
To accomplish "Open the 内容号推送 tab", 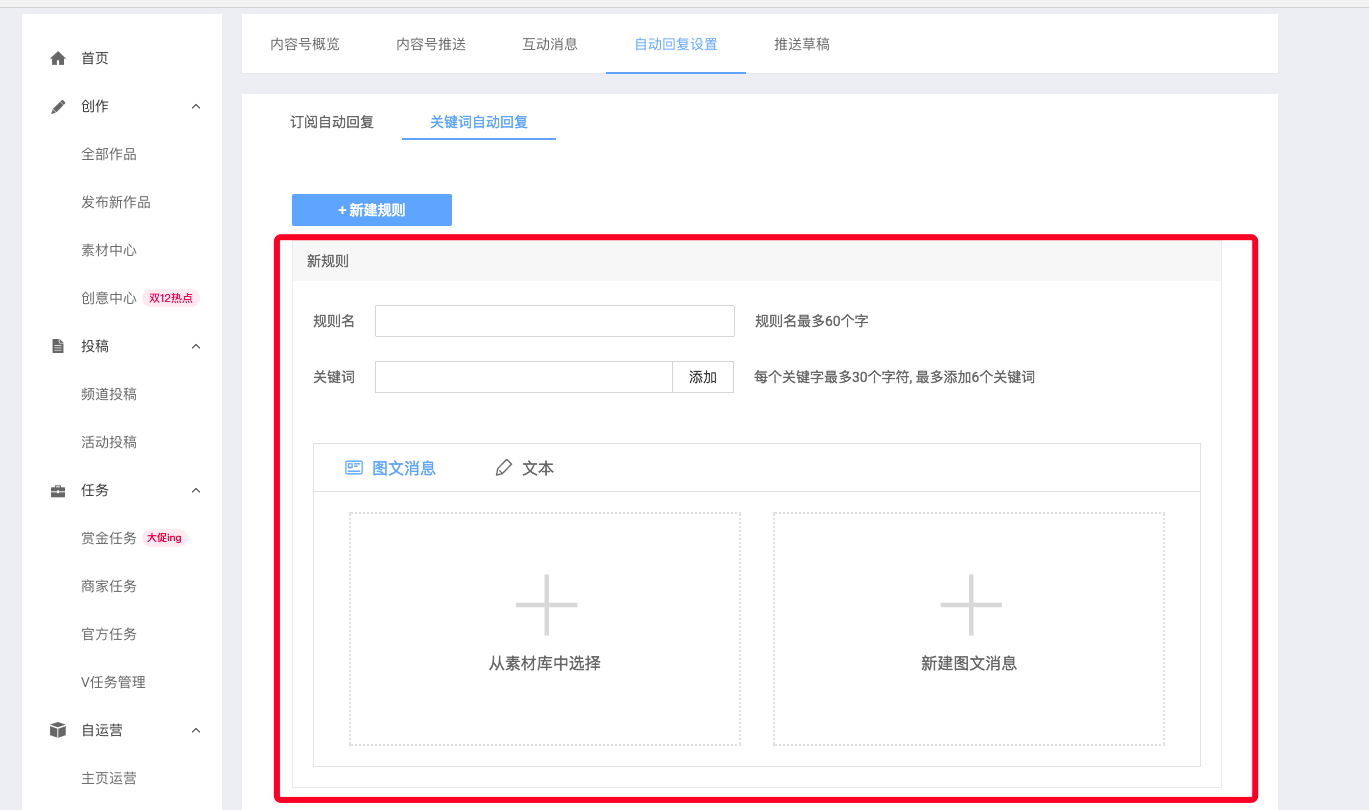I will coord(431,44).
